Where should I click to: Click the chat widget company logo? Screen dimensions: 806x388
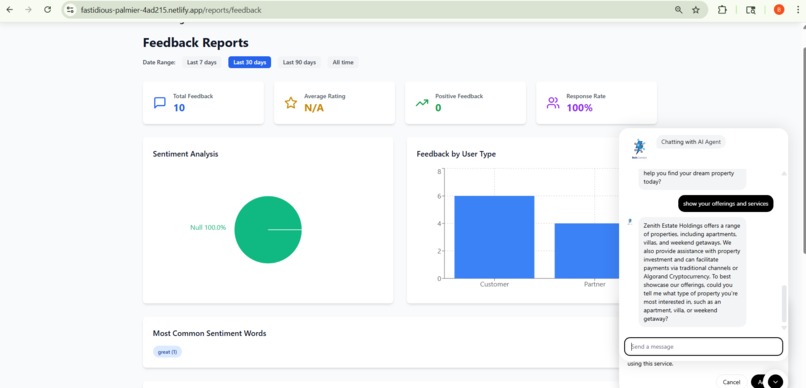(x=639, y=149)
